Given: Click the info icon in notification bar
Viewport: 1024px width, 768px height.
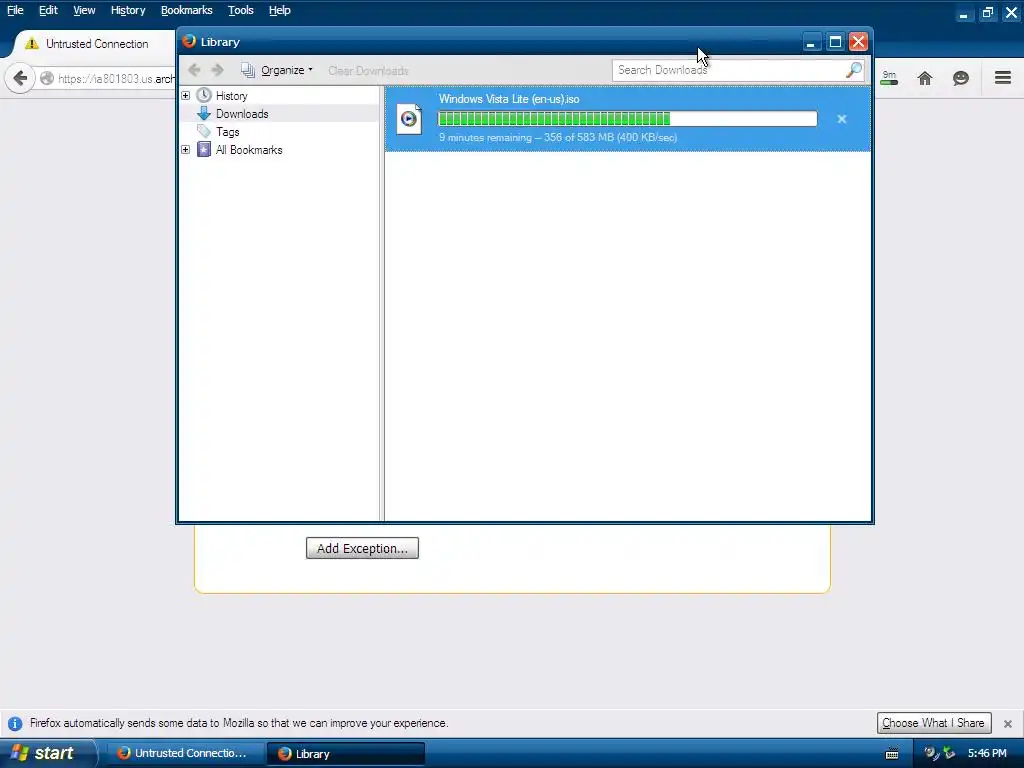Looking at the screenshot, I should [15, 724].
